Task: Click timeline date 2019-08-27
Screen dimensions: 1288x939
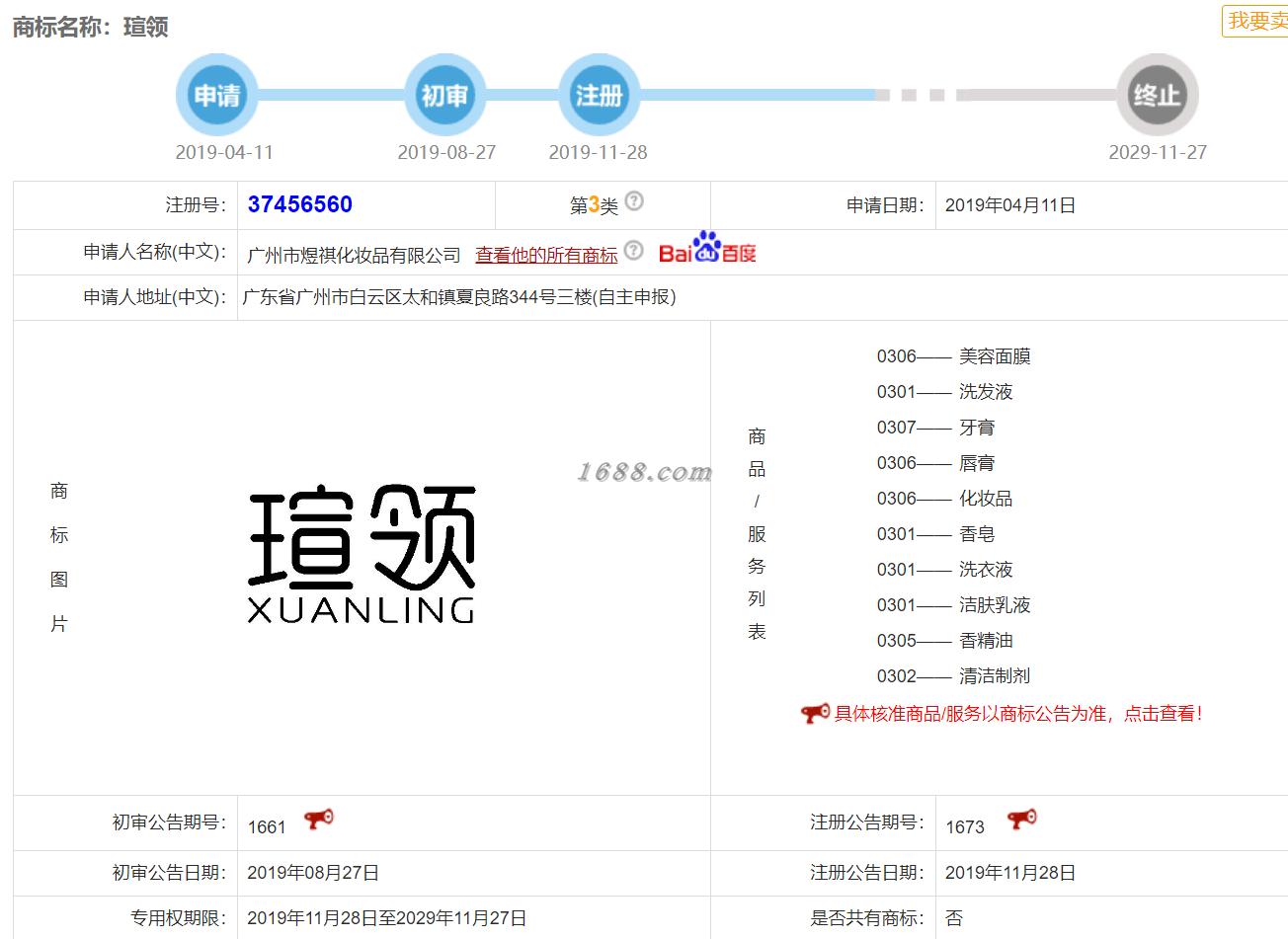Action: point(446,152)
